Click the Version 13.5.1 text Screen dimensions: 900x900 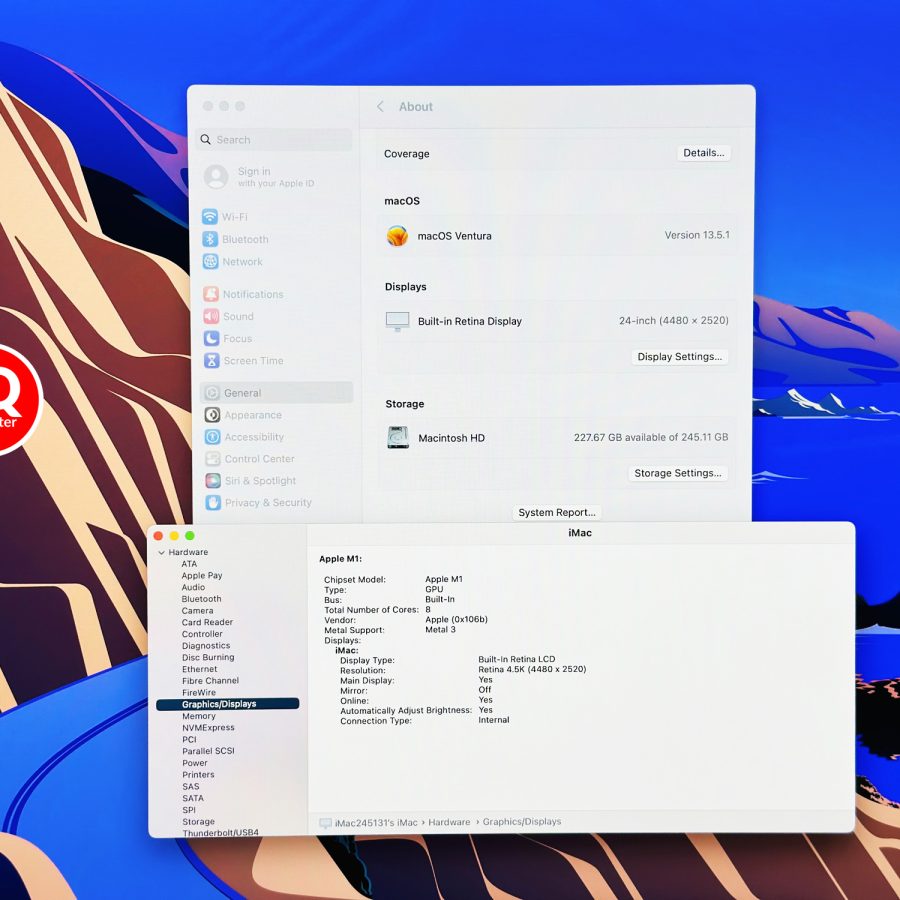coord(697,235)
